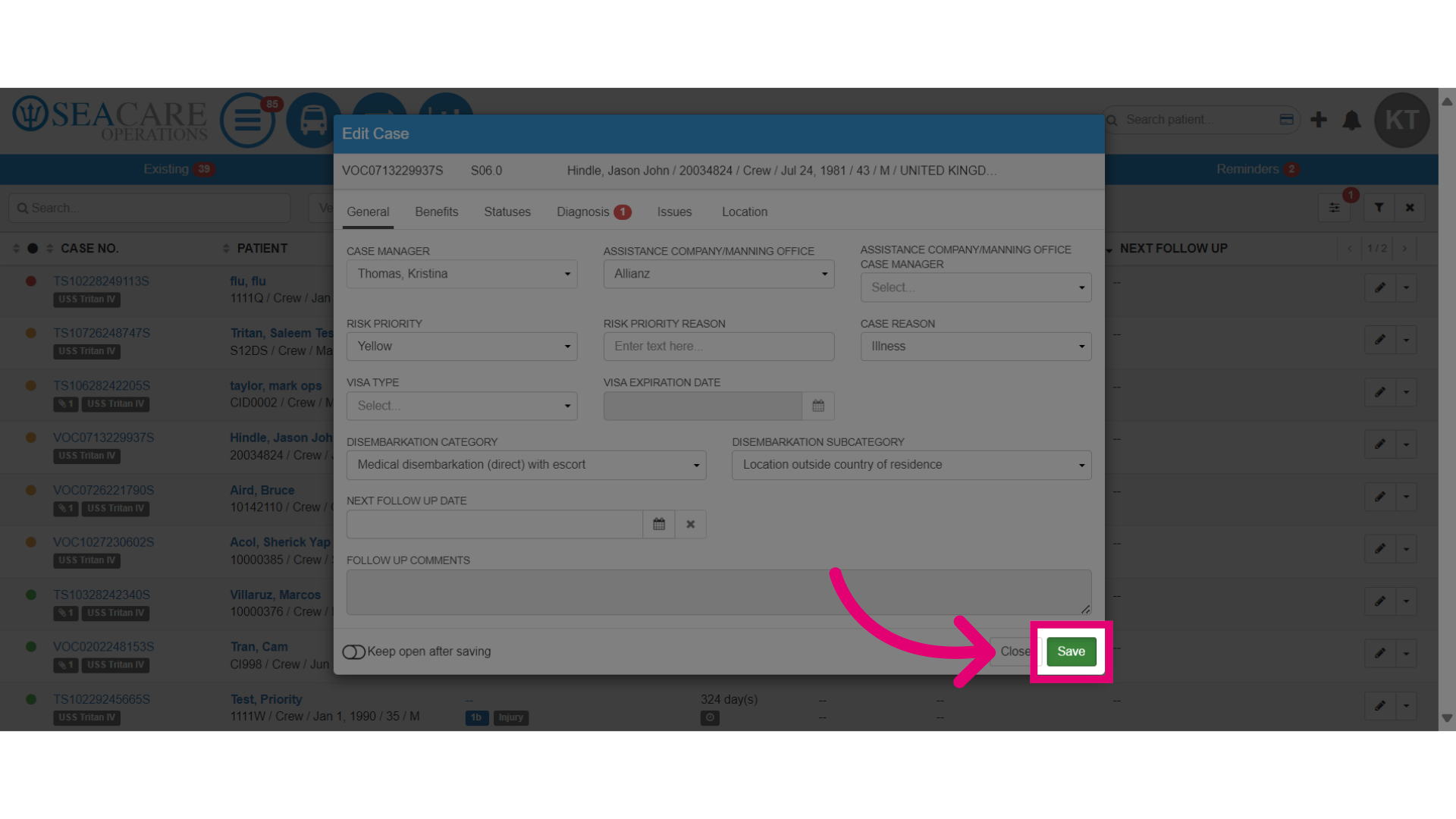Open the Reminders tab
1456x819 pixels.
click(x=1257, y=169)
